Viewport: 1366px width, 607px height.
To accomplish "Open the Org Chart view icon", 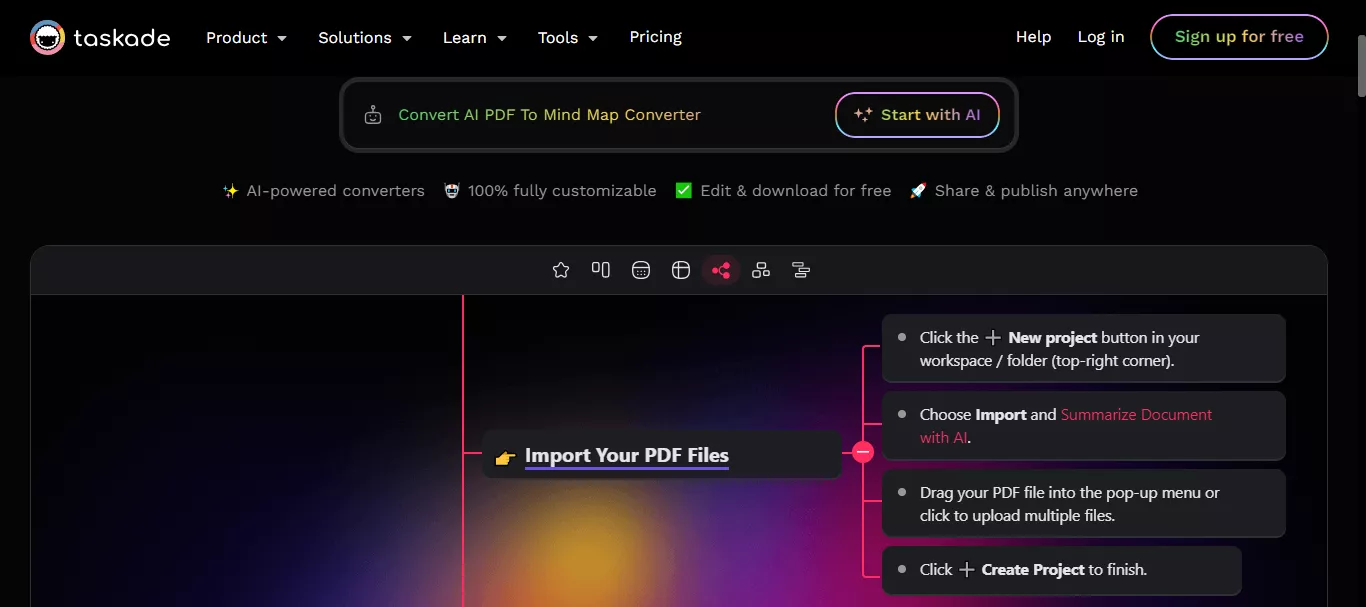I will tap(761, 269).
